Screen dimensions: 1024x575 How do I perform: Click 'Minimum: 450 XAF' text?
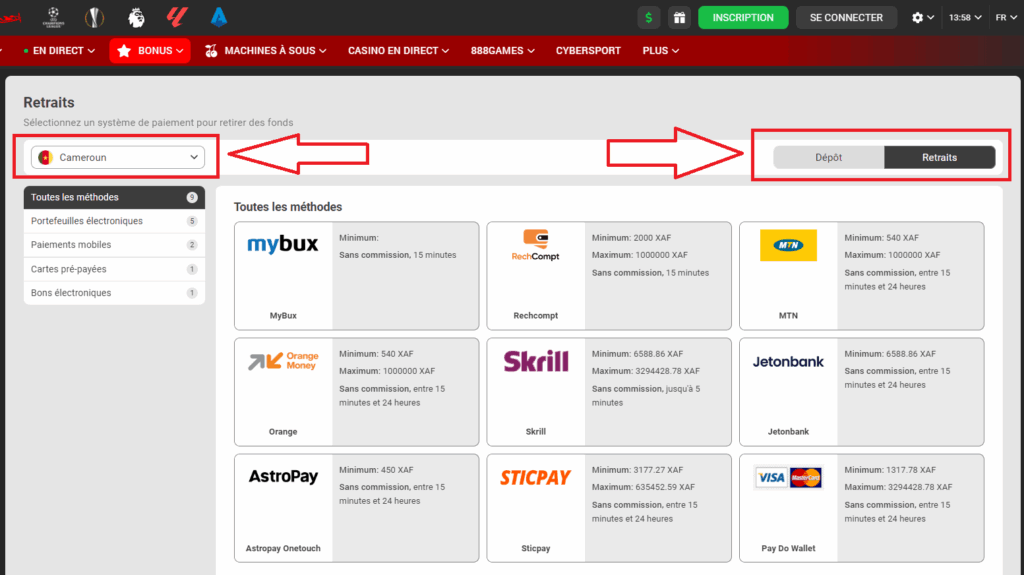[376, 470]
